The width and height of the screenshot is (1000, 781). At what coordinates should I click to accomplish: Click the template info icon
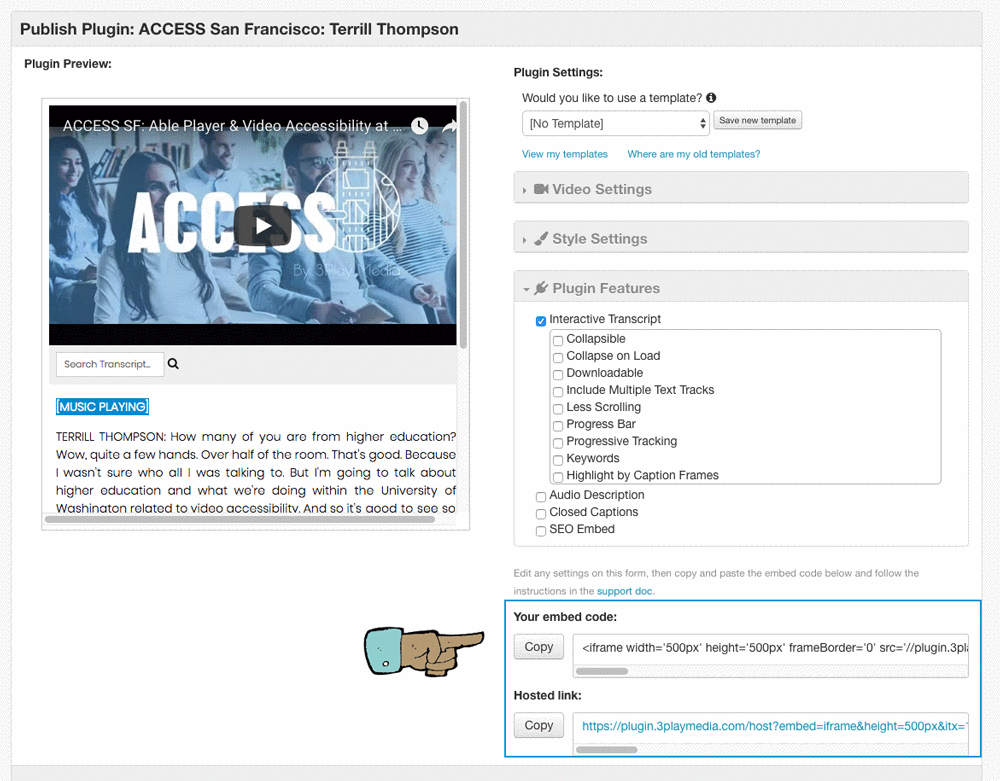click(x=711, y=98)
